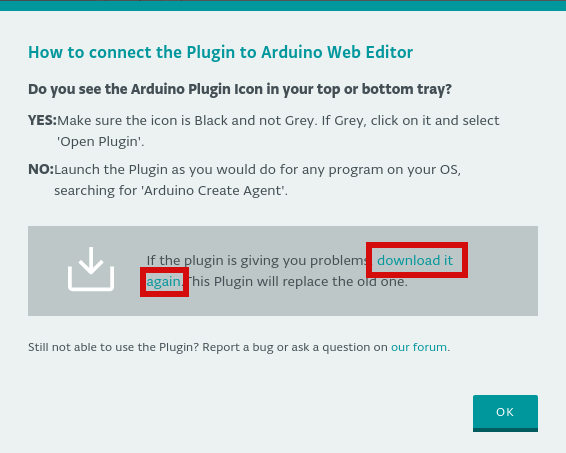Confirm the dialog with OK button
This screenshot has width=566, height=453.
pyautogui.click(x=505, y=413)
